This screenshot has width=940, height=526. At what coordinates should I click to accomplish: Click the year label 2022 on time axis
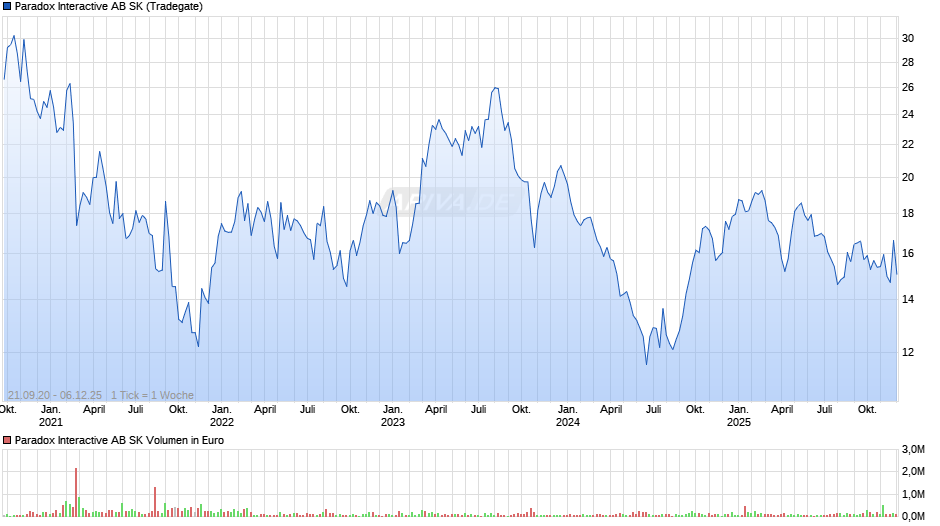(x=221, y=422)
